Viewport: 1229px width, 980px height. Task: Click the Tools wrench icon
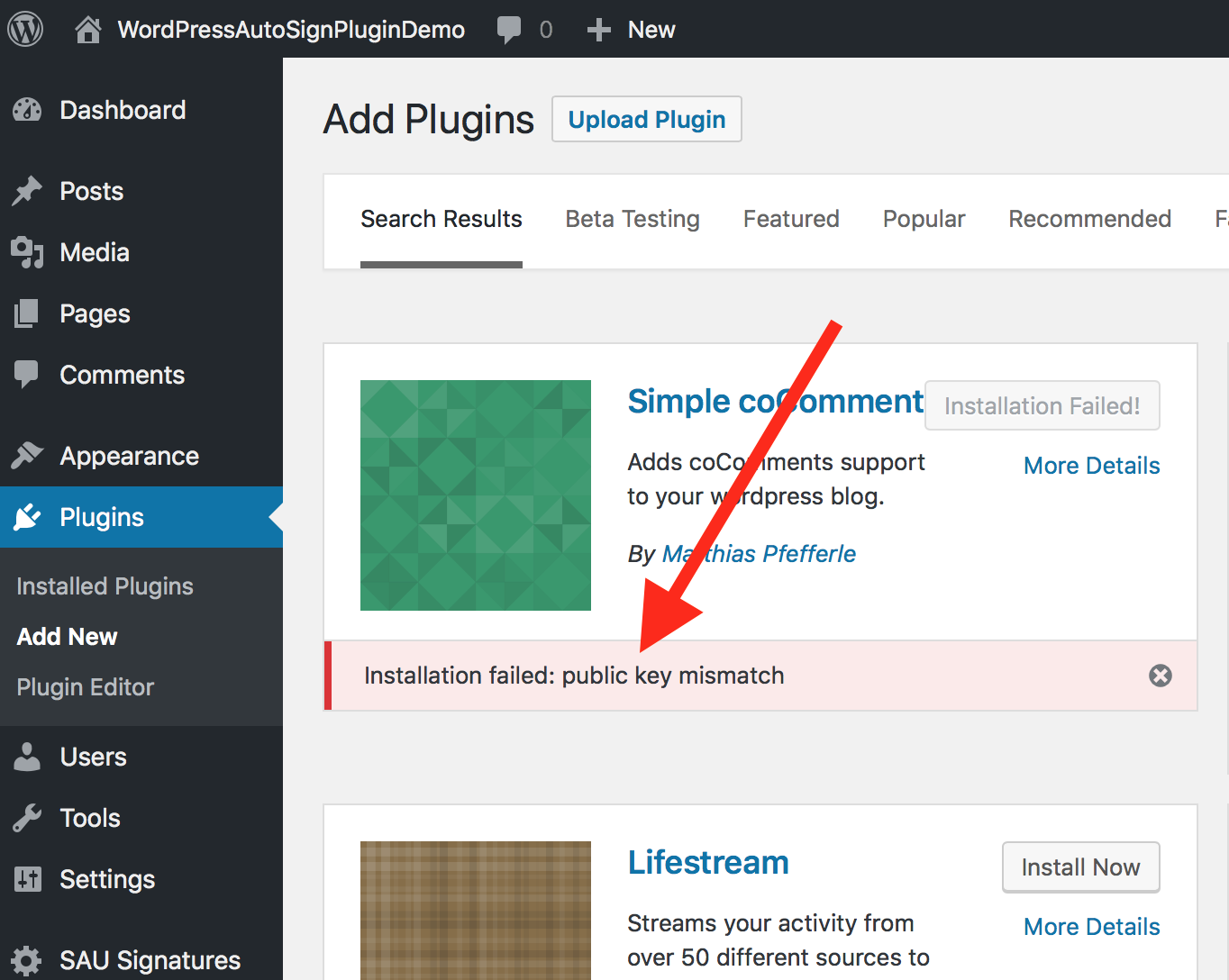click(x=27, y=818)
